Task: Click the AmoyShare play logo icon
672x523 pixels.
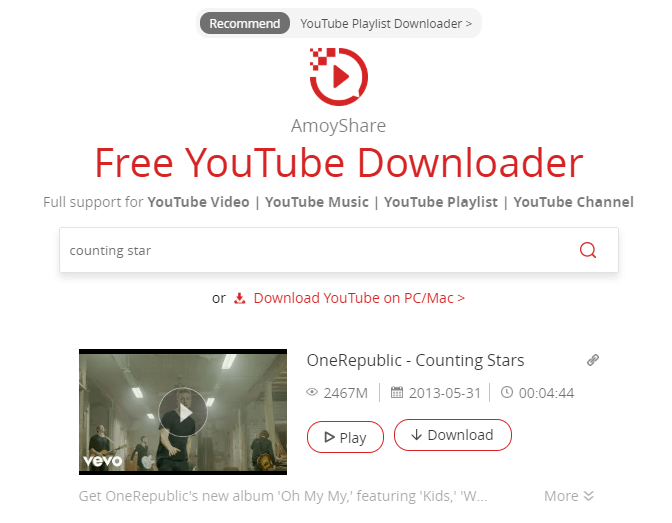Action: (339, 76)
